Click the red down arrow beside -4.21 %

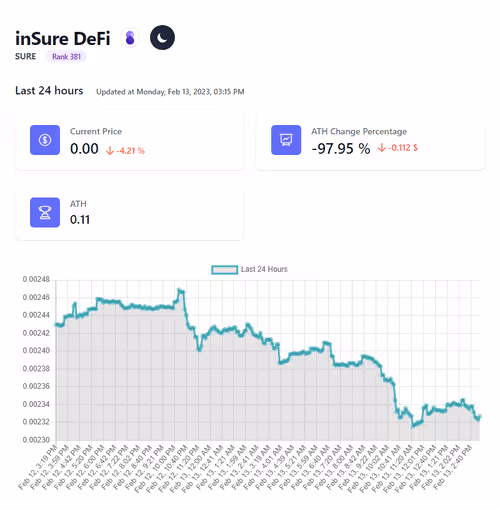(110, 151)
